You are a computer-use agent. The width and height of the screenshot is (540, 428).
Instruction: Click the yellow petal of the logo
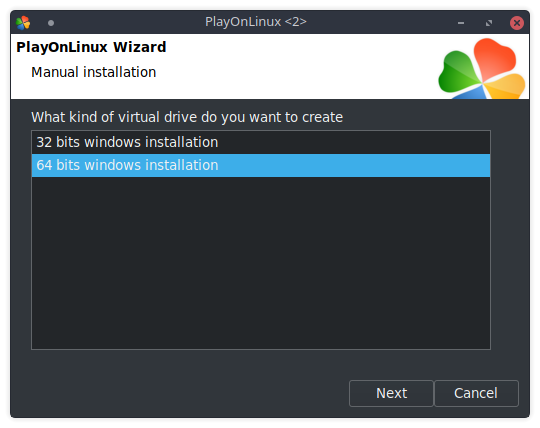pyautogui.click(x=506, y=86)
